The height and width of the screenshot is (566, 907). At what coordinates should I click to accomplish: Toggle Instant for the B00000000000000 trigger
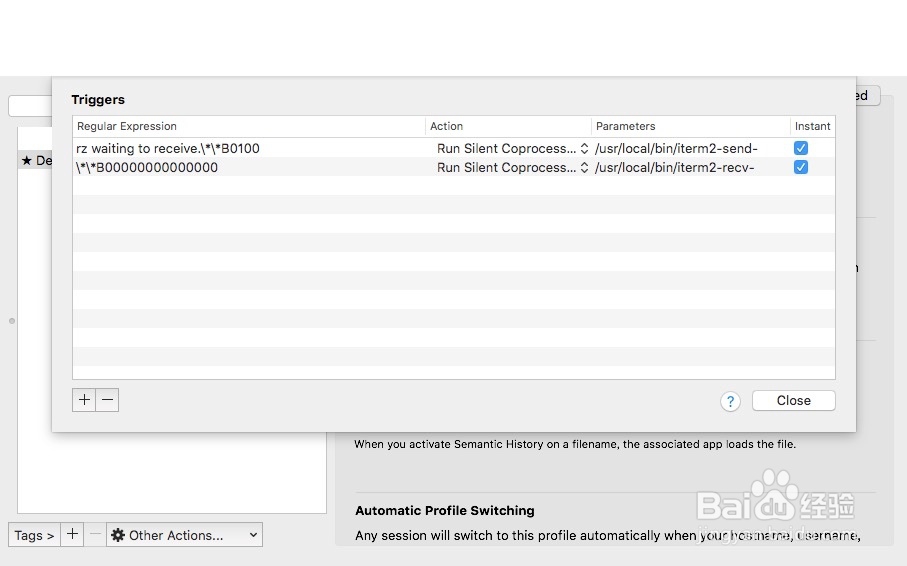coord(800,167)
